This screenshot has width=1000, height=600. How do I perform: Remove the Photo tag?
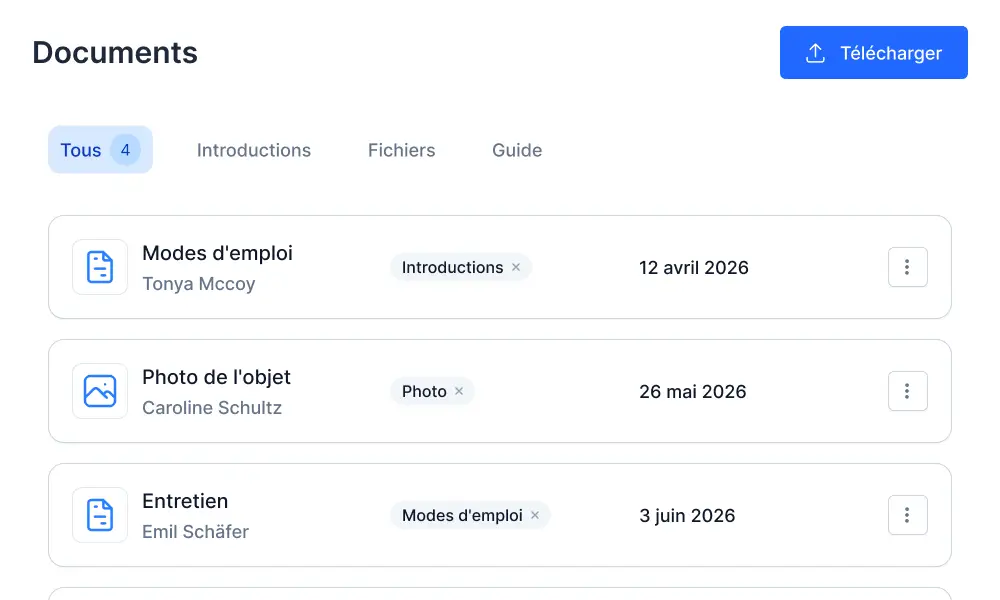[459, 391]
